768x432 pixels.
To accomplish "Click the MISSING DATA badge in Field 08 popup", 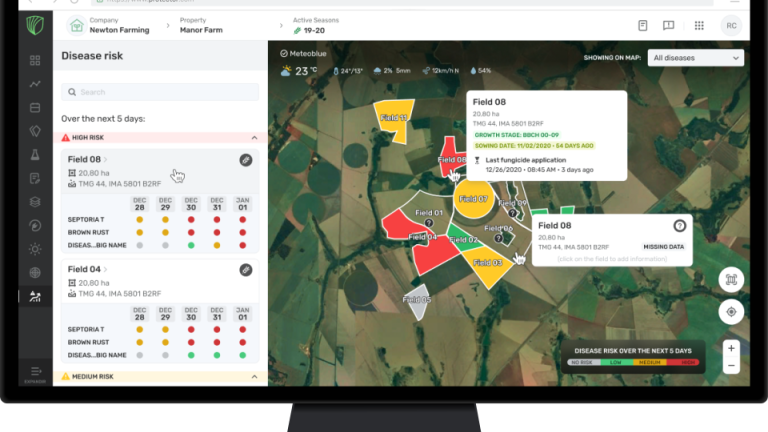I will [x=664, y=247].
